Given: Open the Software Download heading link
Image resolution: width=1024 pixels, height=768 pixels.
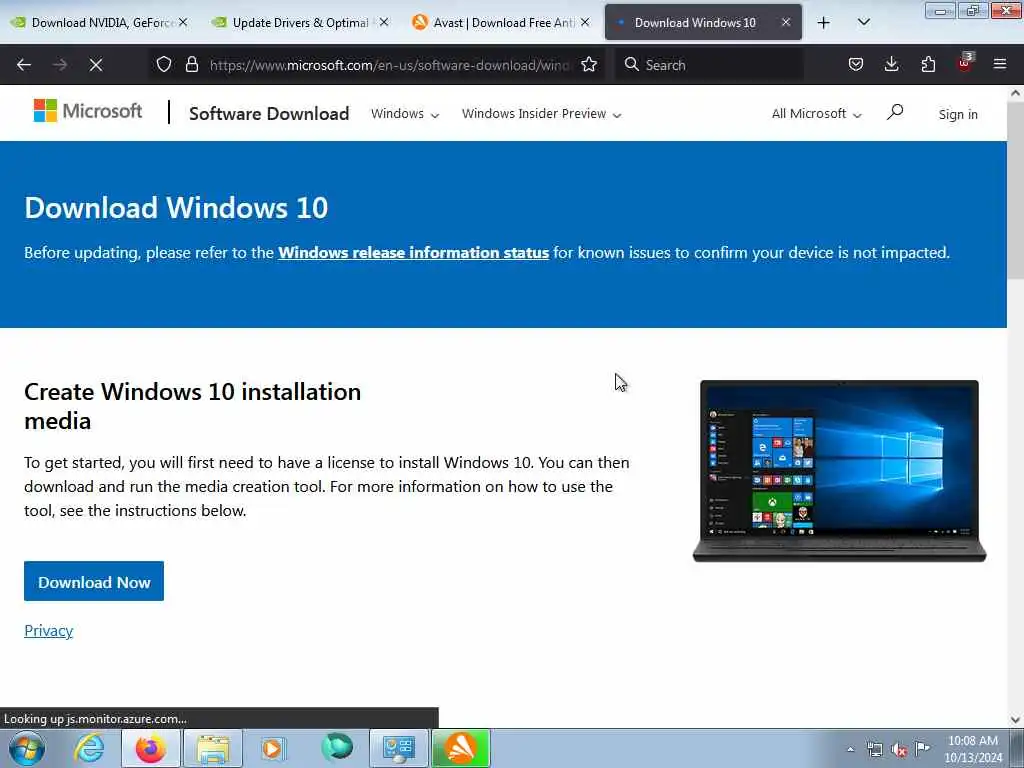Looking at the screenshot, I should 269,114.
